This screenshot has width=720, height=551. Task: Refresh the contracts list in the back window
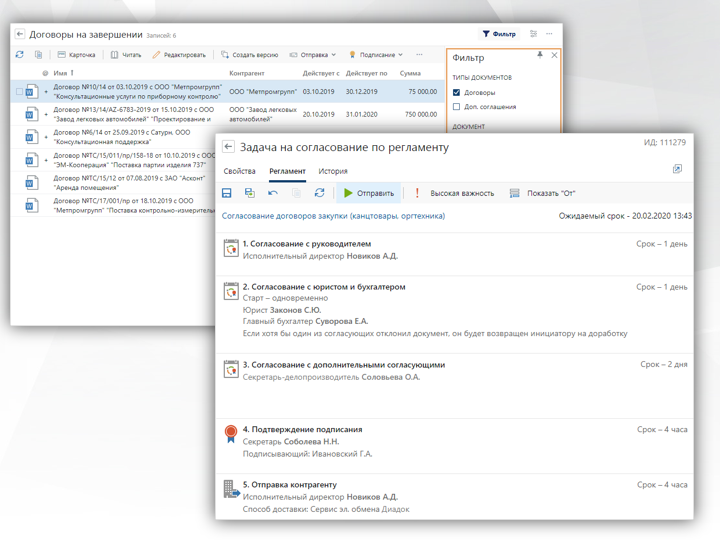(x=19, y=55)
